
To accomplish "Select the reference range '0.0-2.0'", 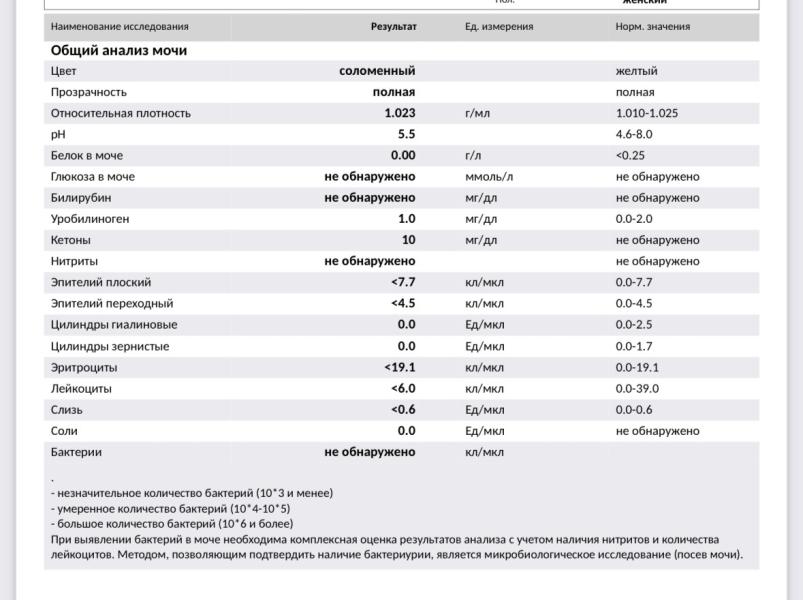I will click(x=634, y=219).
